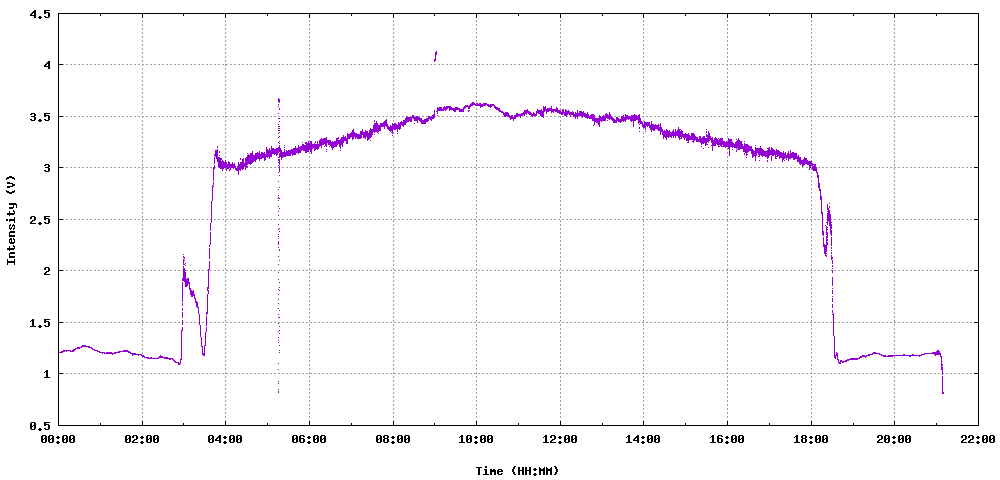Click the 02:00 x-axis tick label

click(x=142, y=439)
